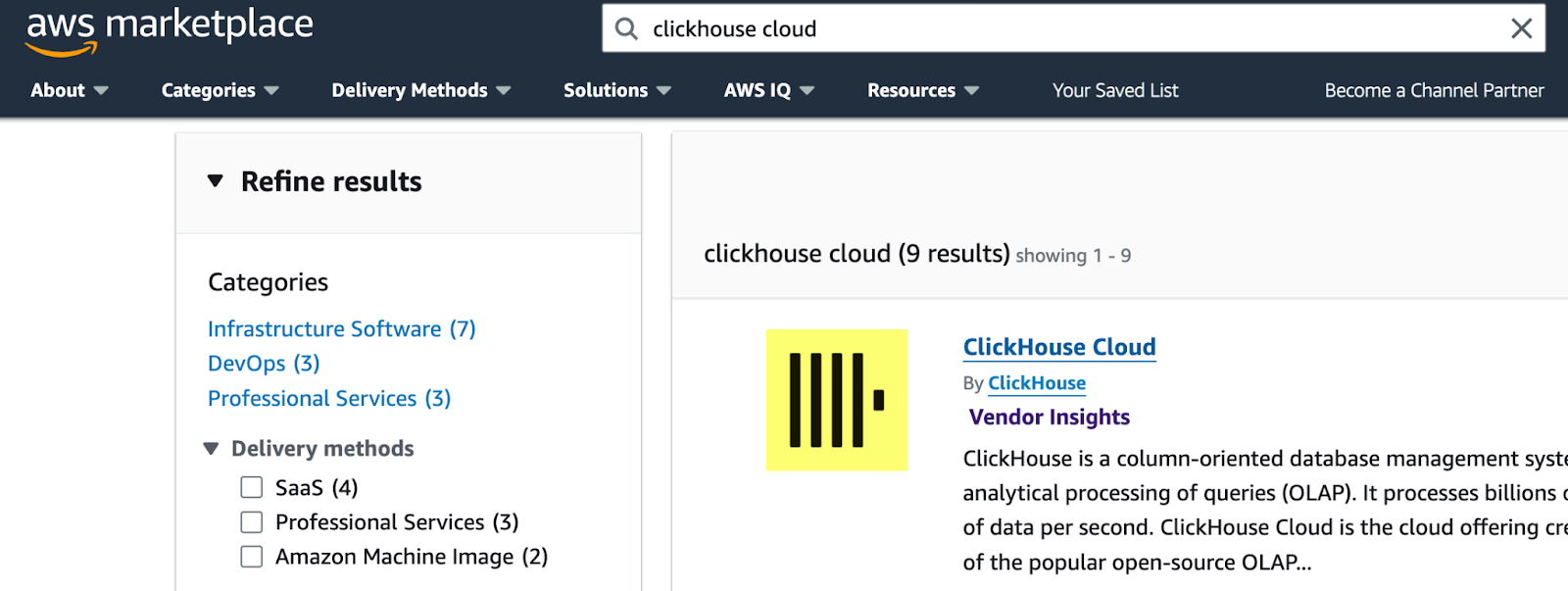Screen dimensions: 1568x591
Task: Open the AWS IQ menu
Action: pos(768,90)
